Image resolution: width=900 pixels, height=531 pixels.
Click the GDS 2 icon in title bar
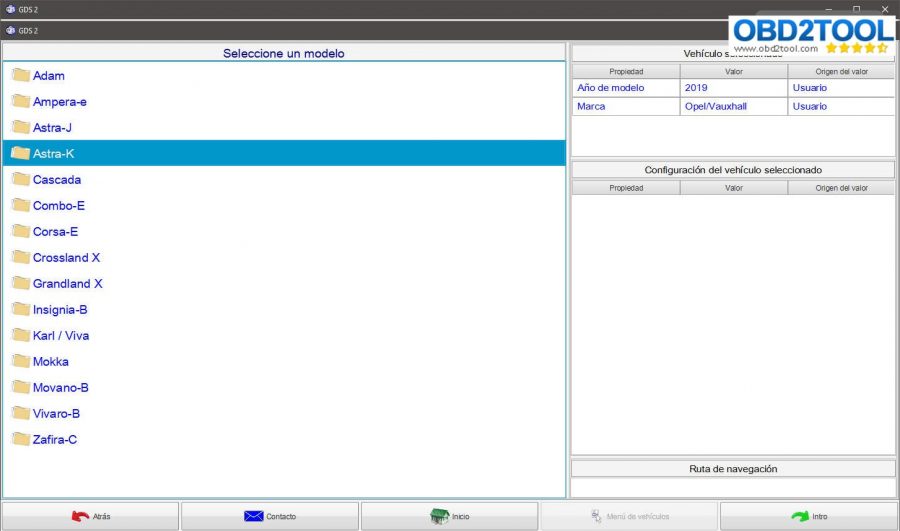[x=10, y=9]
